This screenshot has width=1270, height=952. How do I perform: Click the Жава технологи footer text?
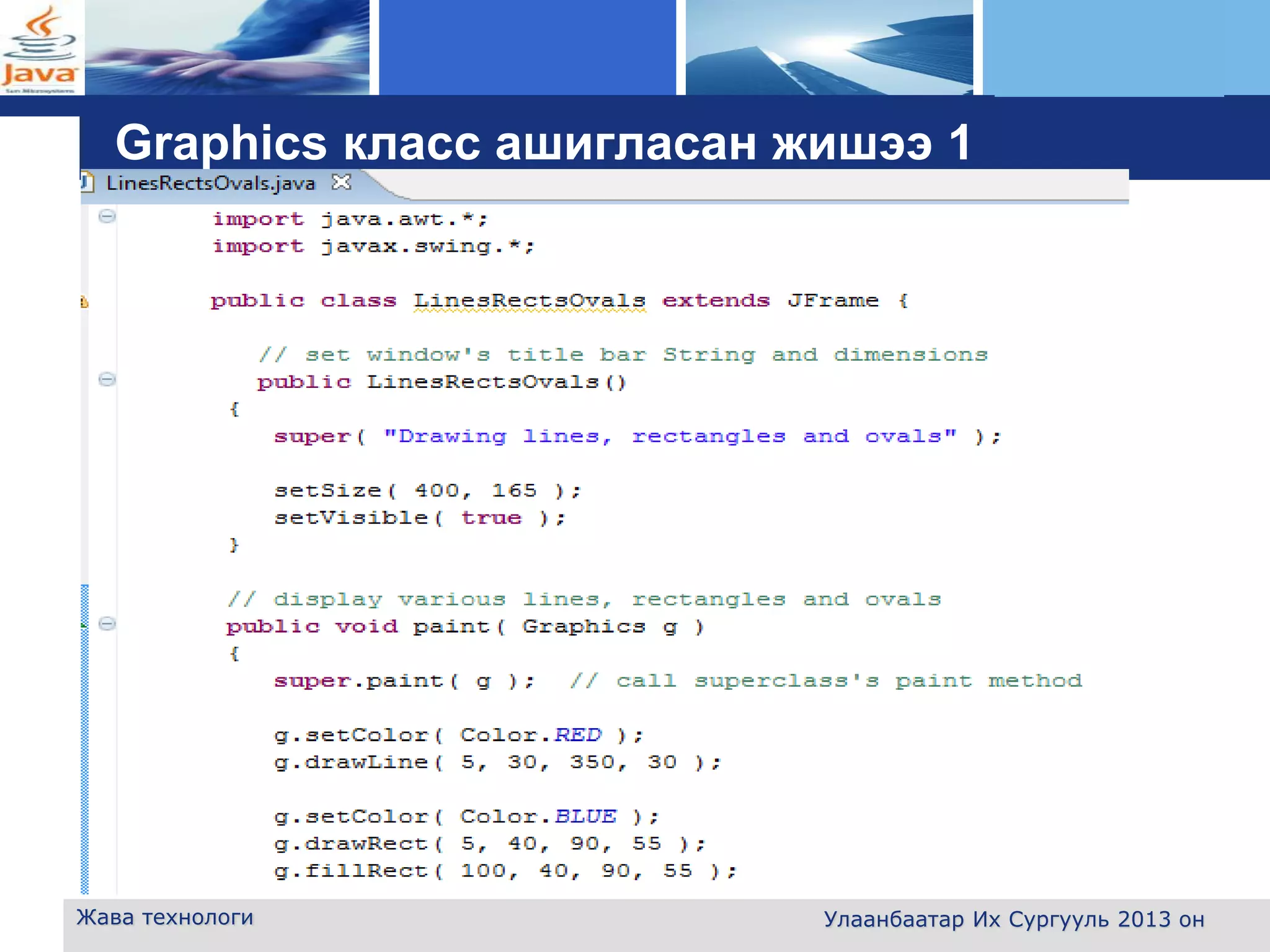click(x=165, y=917)
